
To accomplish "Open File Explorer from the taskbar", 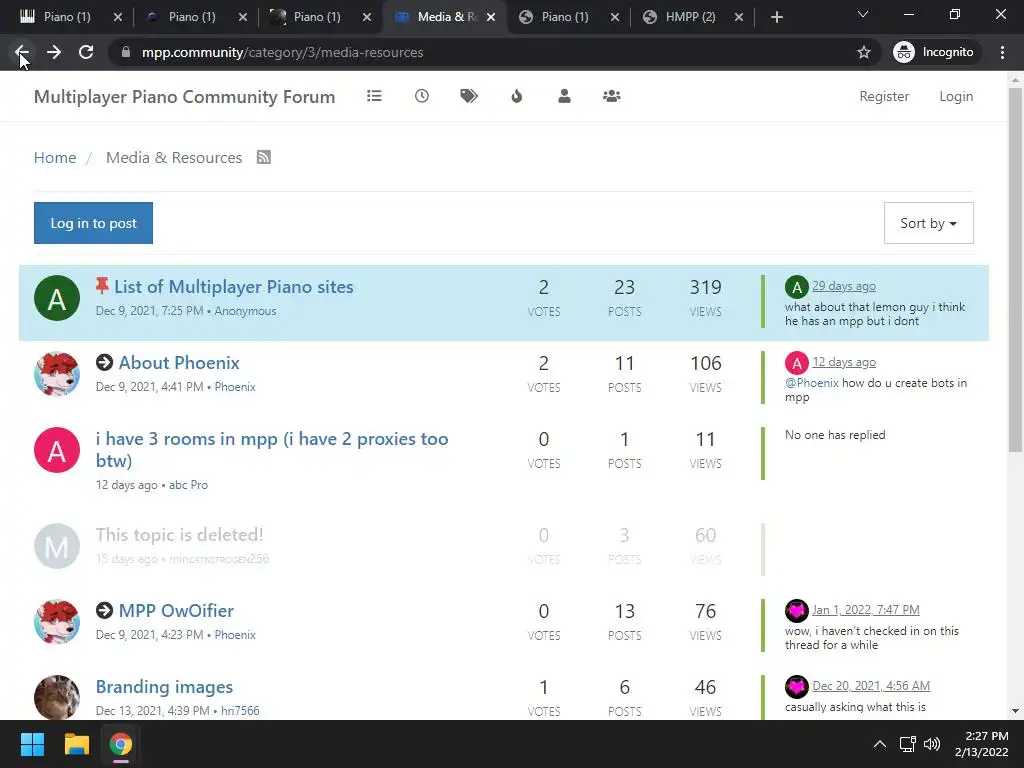I will [x=76, y=744].
